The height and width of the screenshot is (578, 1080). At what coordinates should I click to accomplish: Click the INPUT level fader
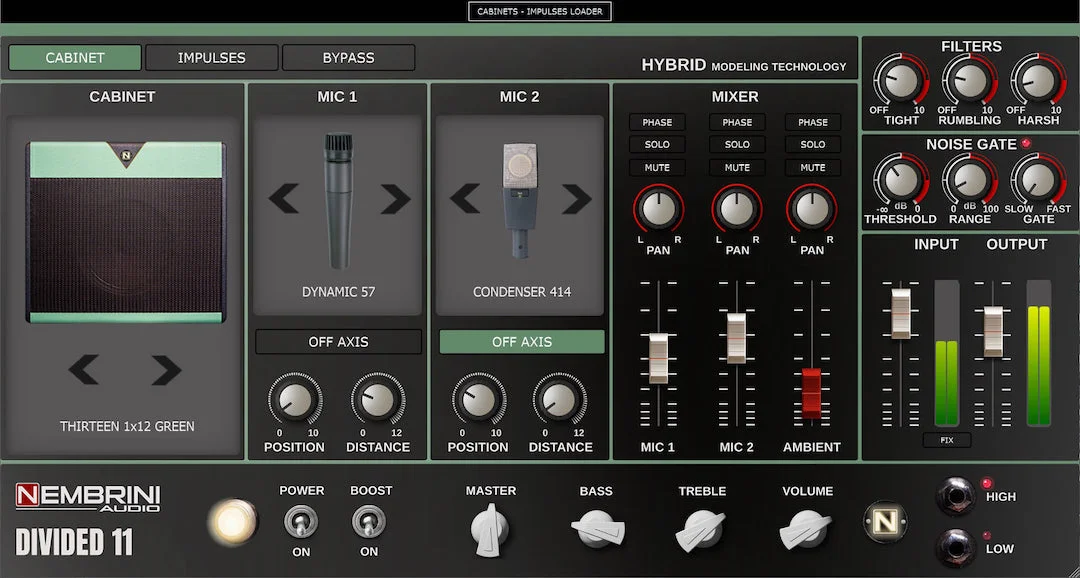pos(901,313)
